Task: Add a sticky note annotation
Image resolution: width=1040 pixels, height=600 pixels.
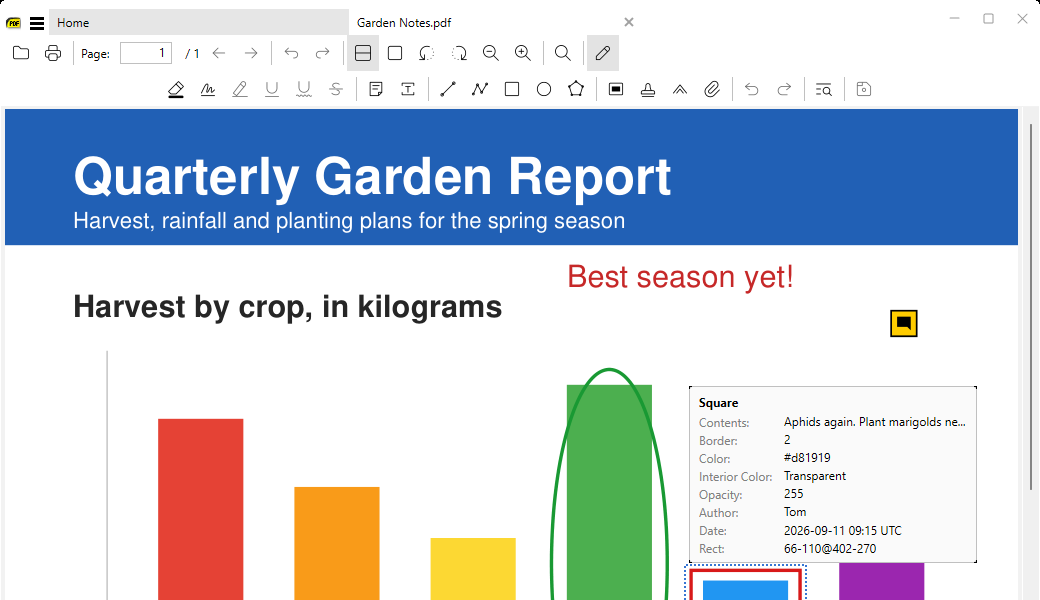Action: point(376,90)
